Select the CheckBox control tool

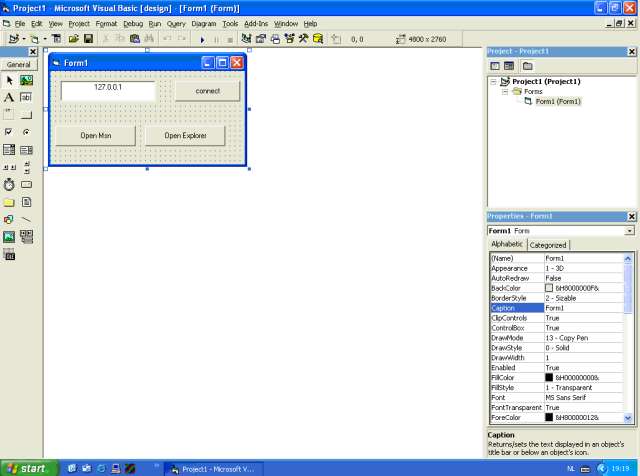coord(9,132)
